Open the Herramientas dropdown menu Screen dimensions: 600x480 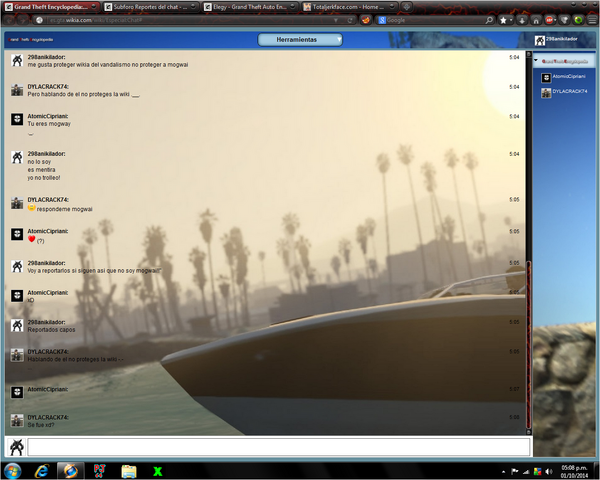click(300, 39)
